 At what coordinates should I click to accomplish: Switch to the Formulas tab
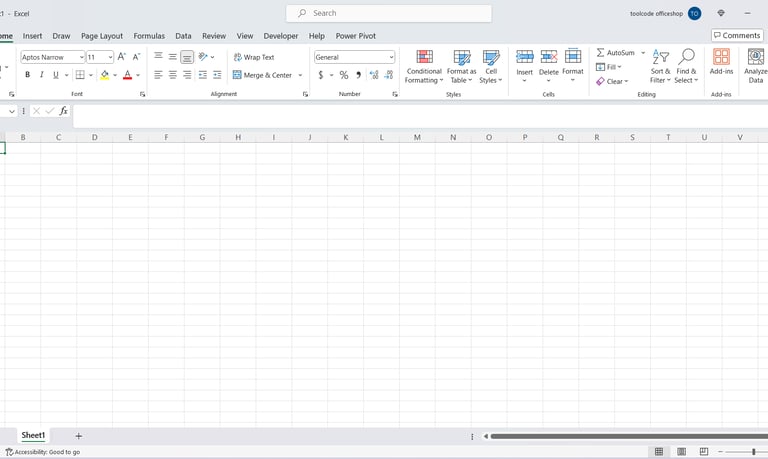149,36
